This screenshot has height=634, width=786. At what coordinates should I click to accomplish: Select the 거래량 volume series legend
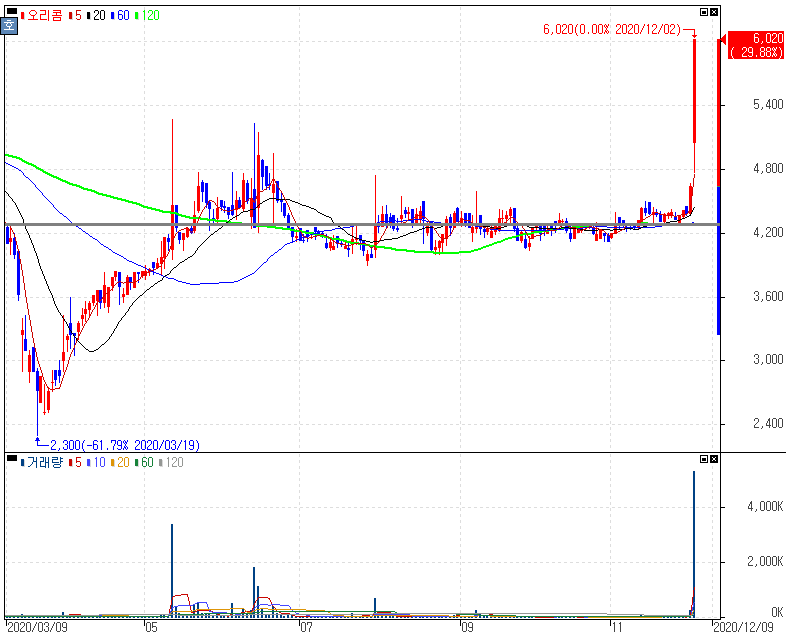42,462
